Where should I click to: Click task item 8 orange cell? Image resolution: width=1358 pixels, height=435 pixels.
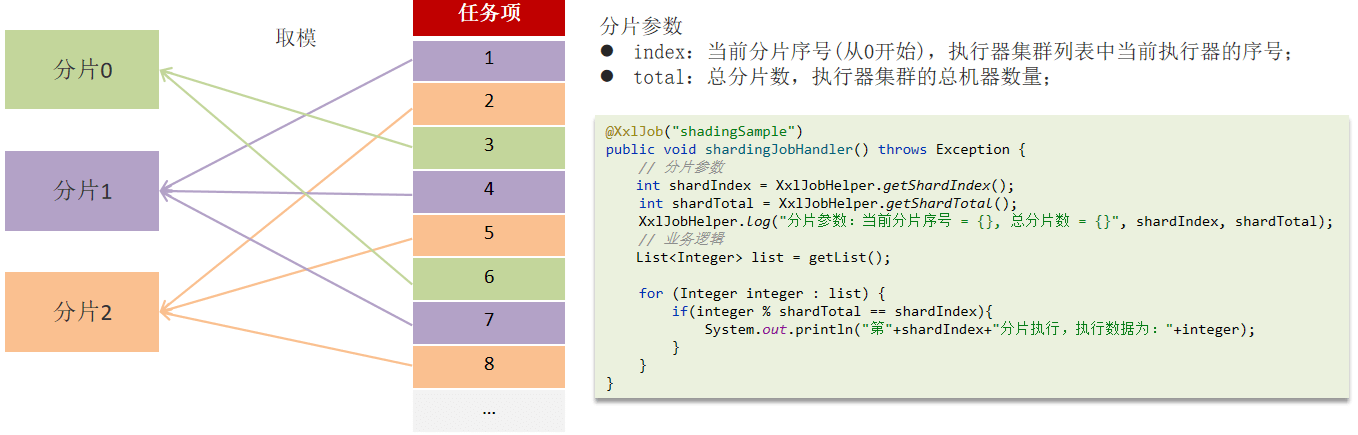[x=488, y=365]
